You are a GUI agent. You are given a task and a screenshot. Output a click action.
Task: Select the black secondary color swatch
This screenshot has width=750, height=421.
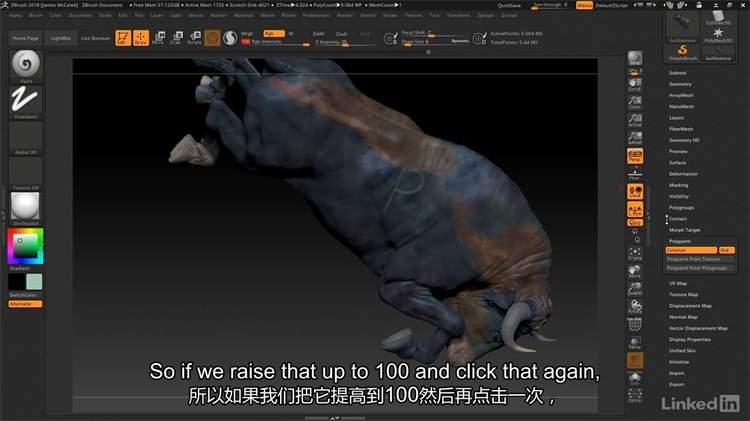click(17, 282)
